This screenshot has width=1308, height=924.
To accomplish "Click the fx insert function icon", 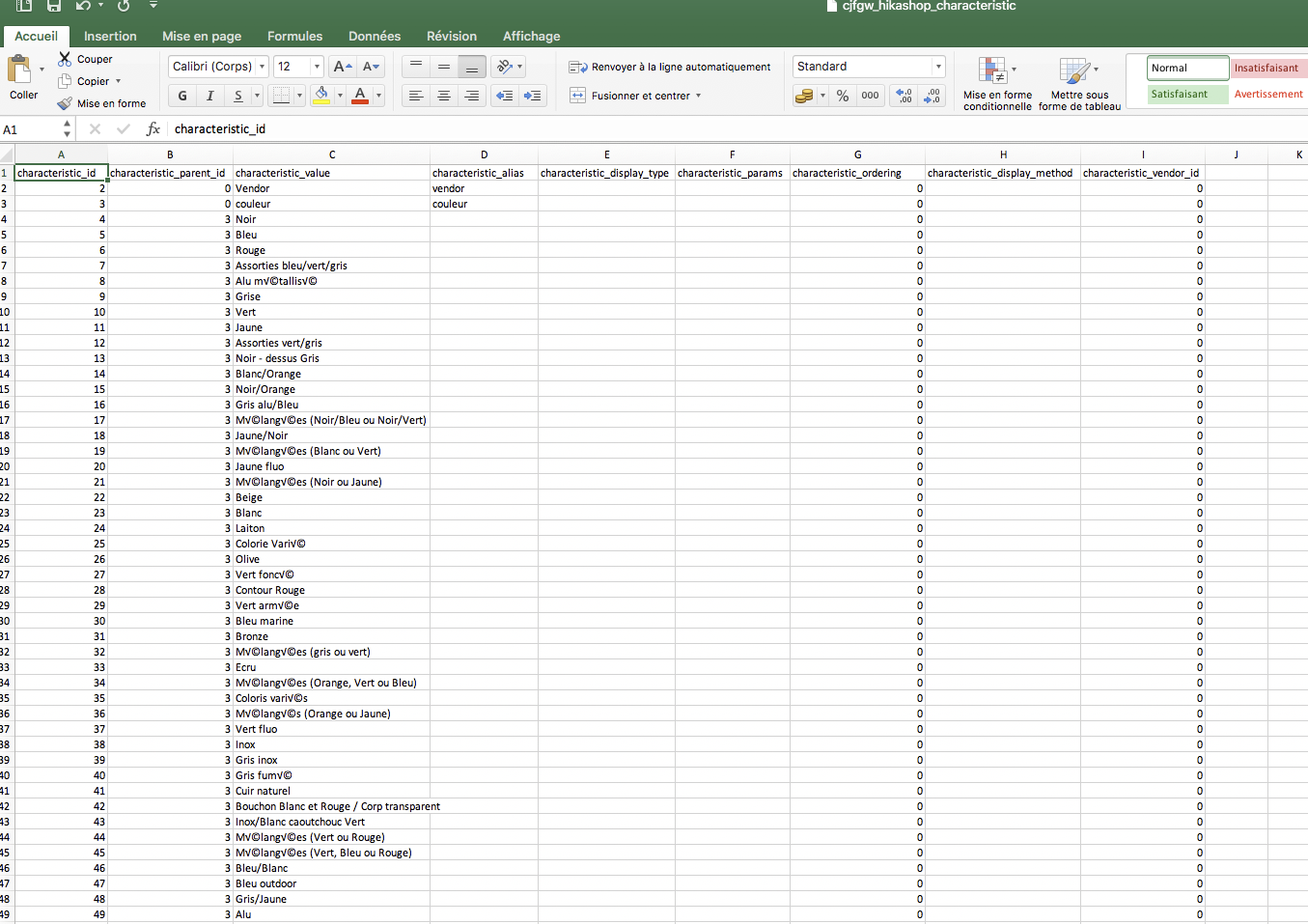I will tap(153, 128).
